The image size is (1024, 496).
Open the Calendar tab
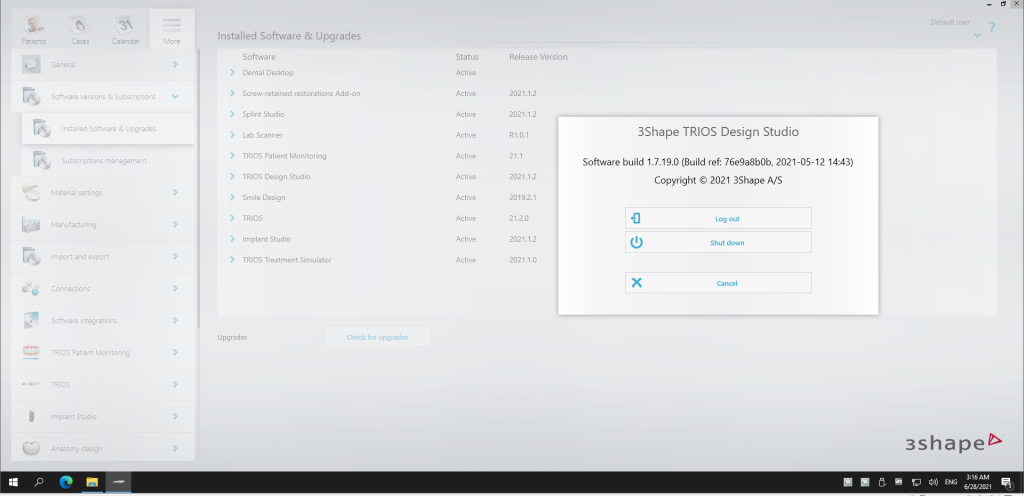click(126, 28)
